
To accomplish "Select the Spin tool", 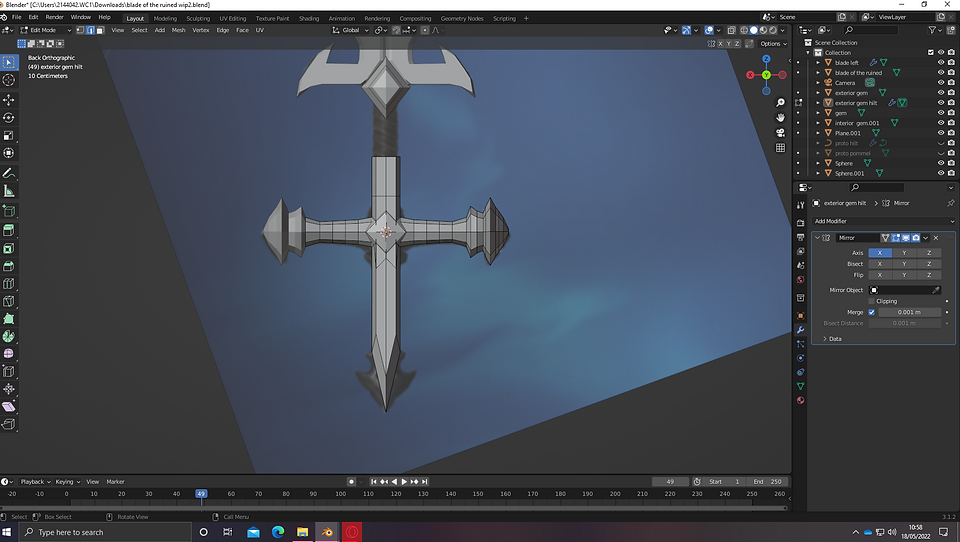I will point(9,336).
